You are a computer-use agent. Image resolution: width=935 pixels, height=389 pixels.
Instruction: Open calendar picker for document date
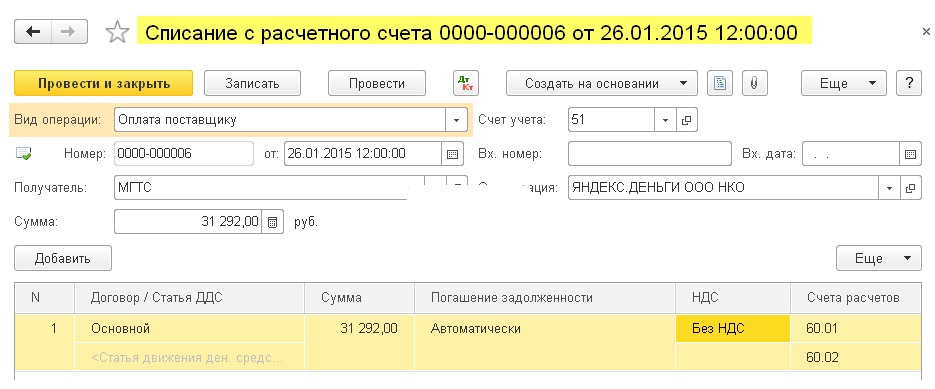click(453, 154)
